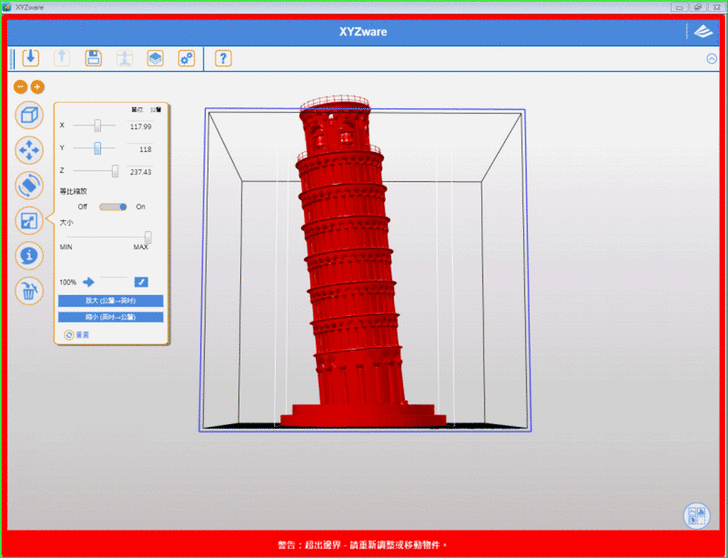Open the Help question mark icon

tap(223, 58)
